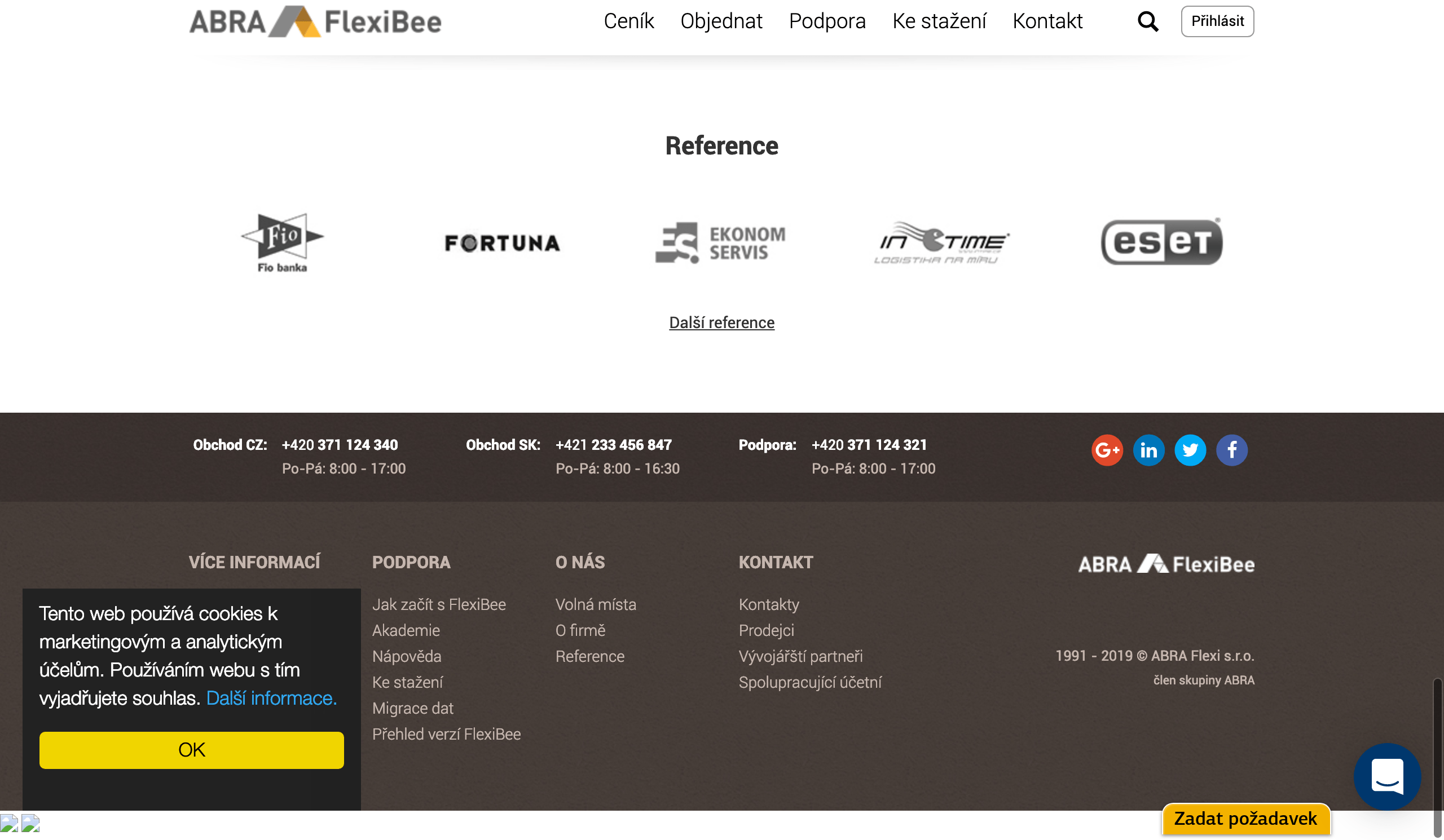Viewport: 1444px width, 840px height.
Task: Click the KONTAKT footer column heading
Action: pyautogui.click(x=776, y=562)
